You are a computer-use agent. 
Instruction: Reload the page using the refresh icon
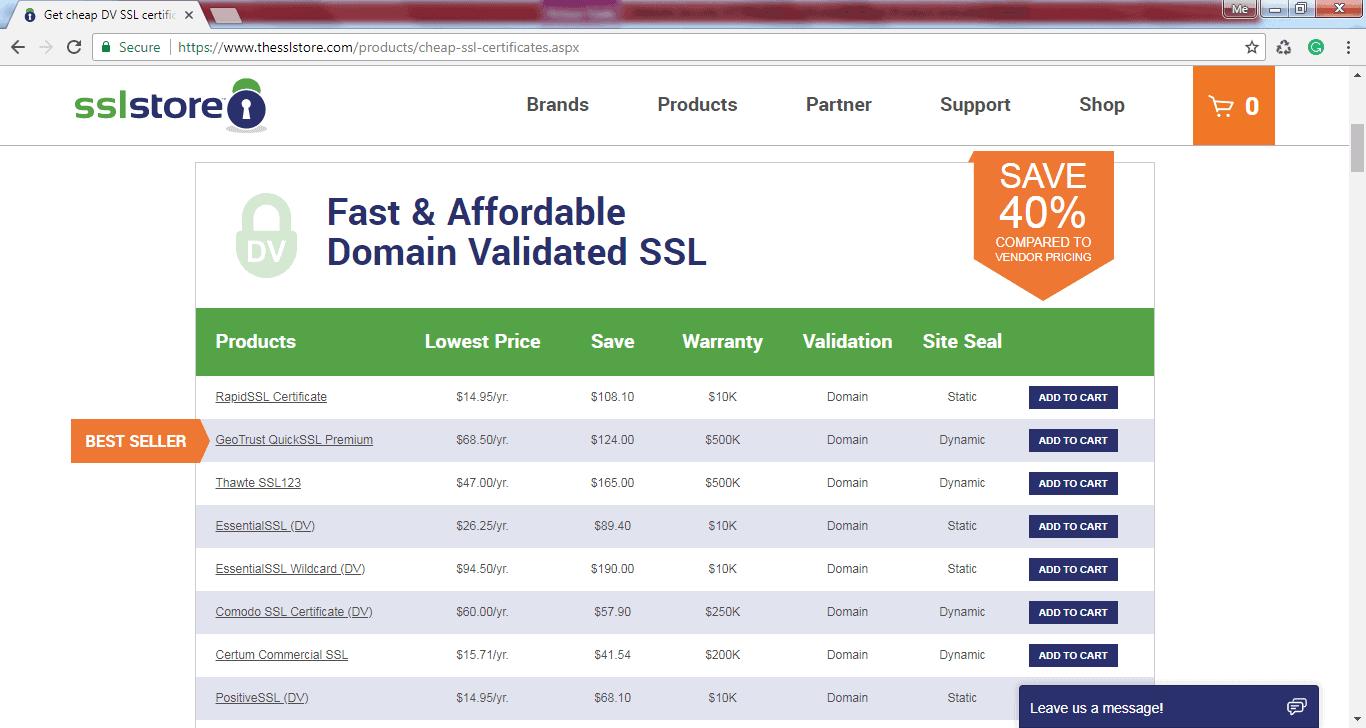click(76, 46)
